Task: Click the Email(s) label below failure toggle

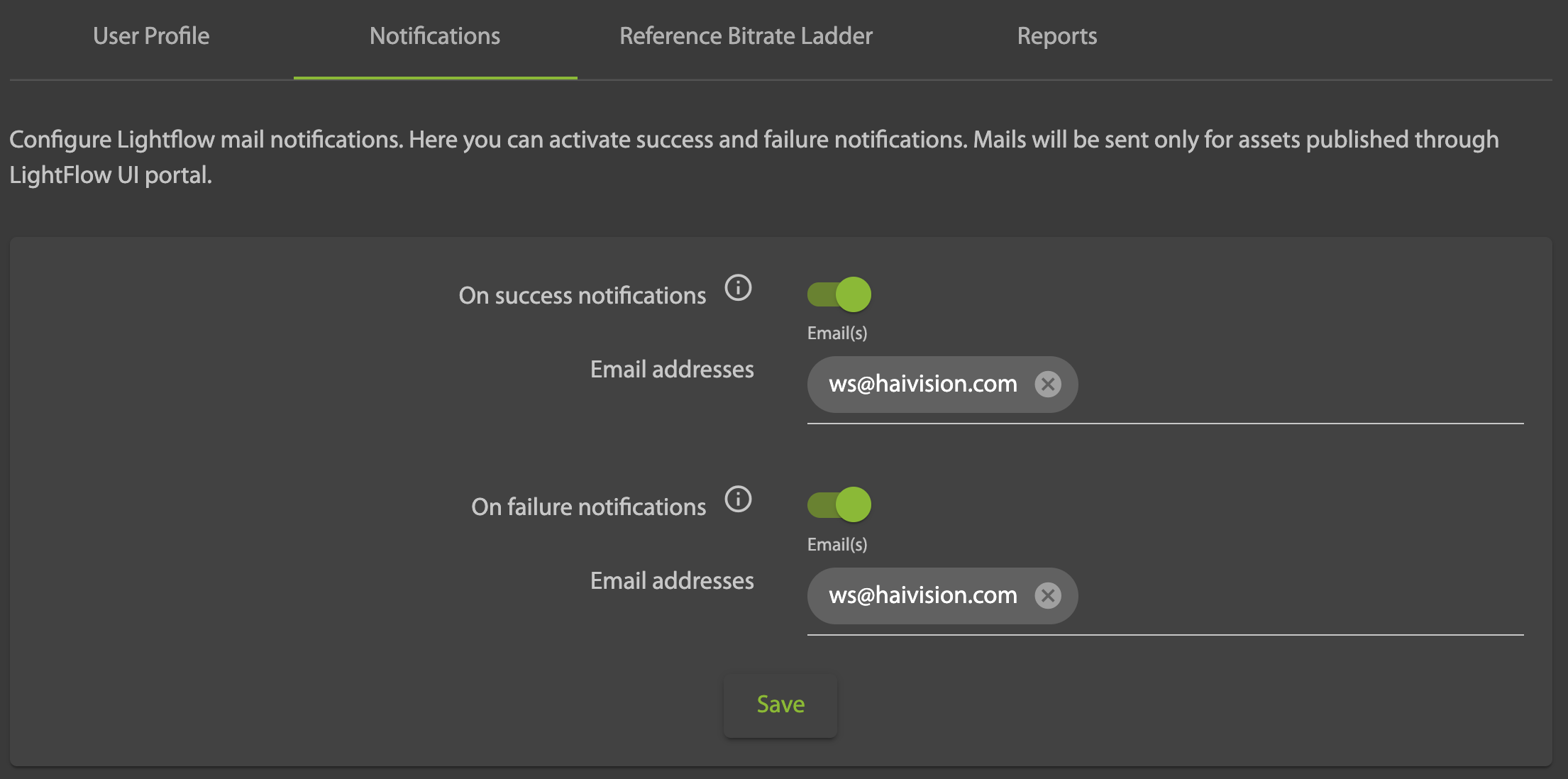Action: click(x=837, y=545)
